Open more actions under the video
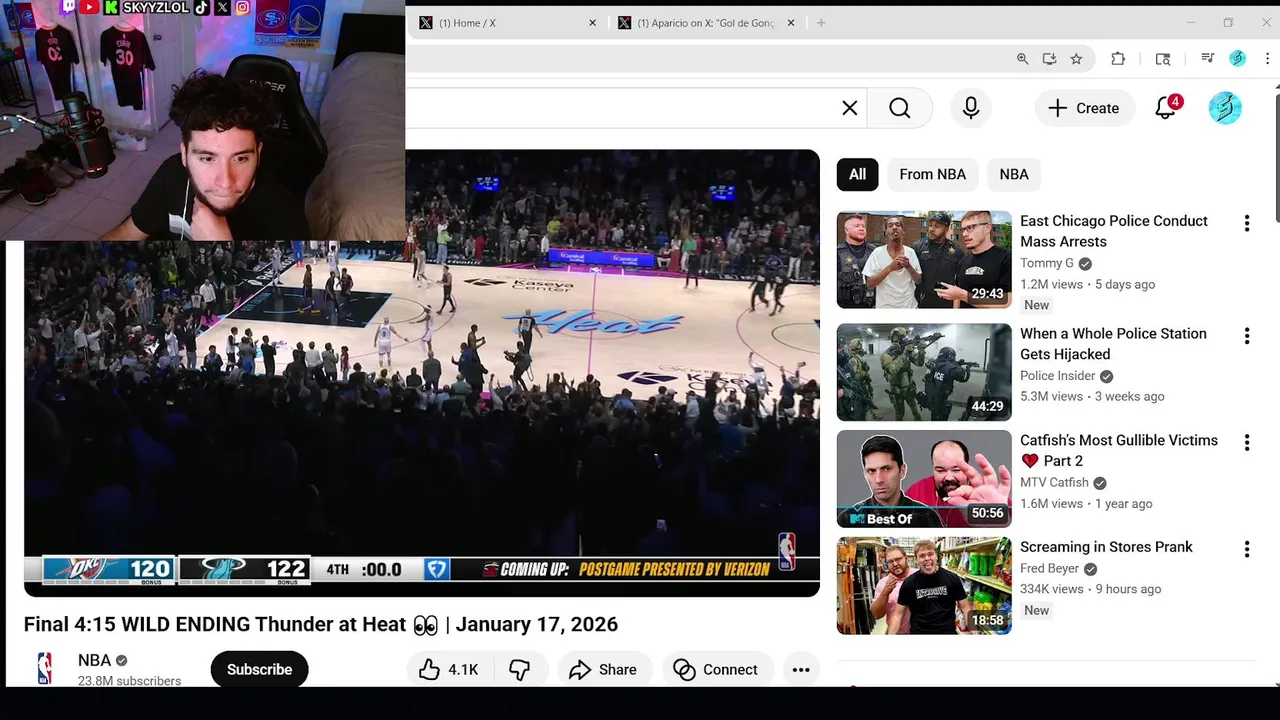 pos(801,670)
